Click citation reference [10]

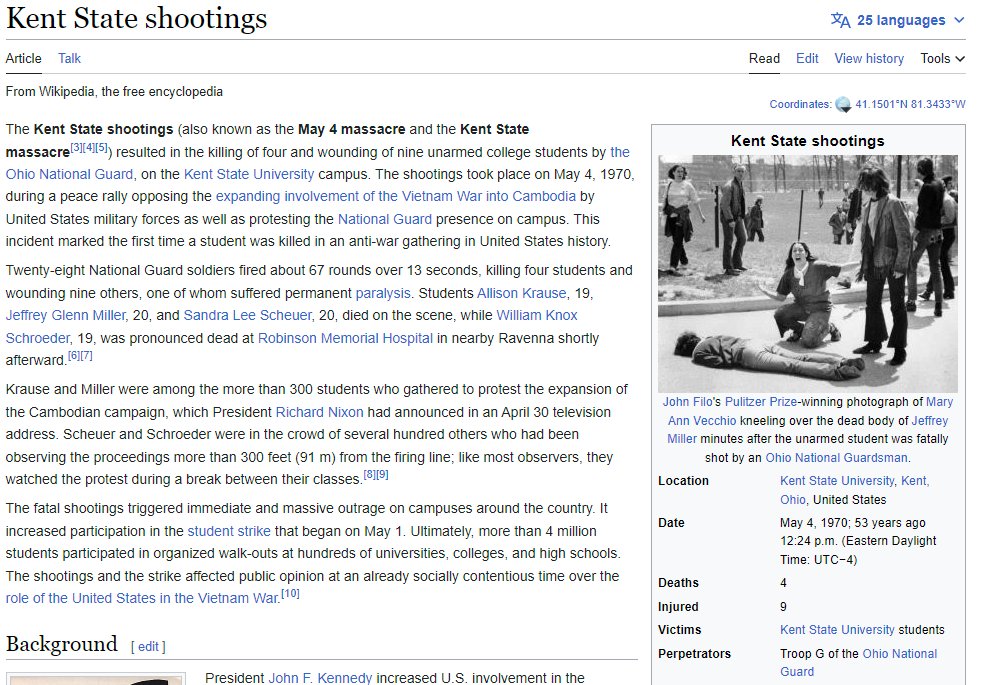point(290,593)
